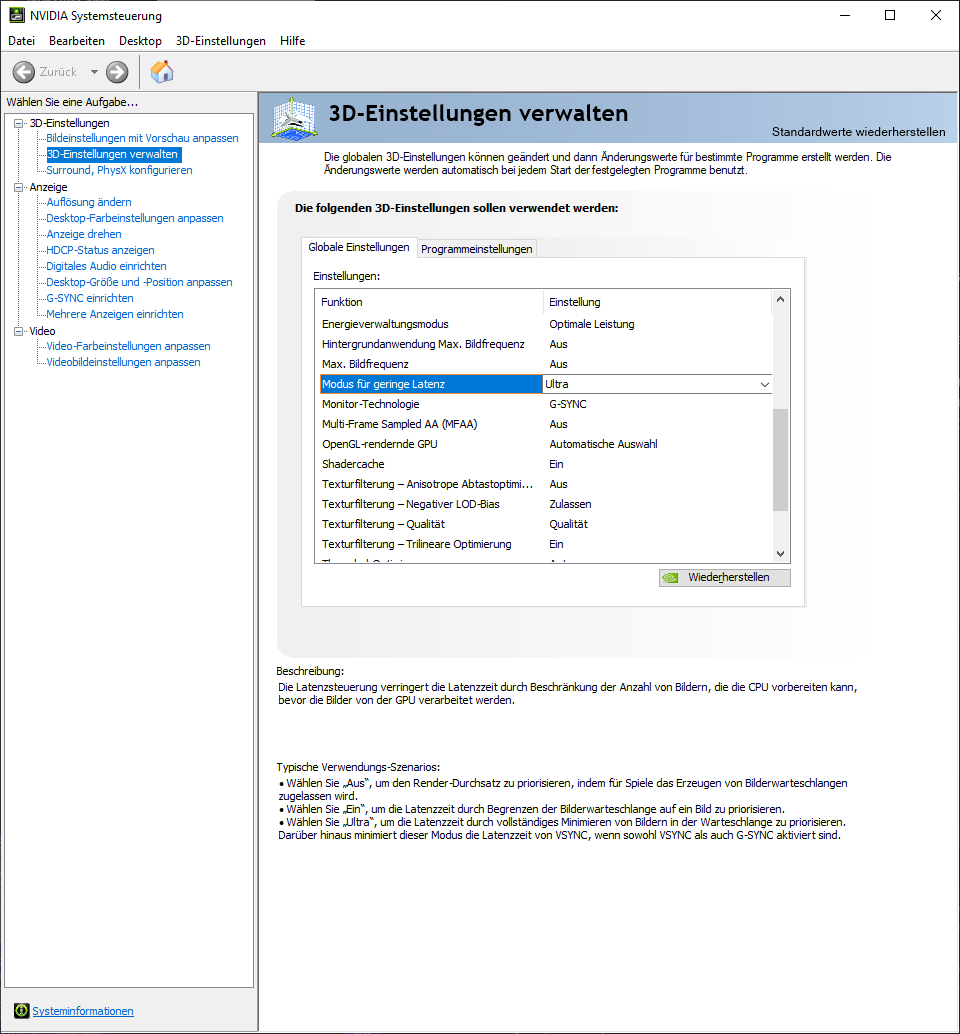Click the 3D-Einstellungen verwalten header icon

pyautogui.click(x=294, y=118)
